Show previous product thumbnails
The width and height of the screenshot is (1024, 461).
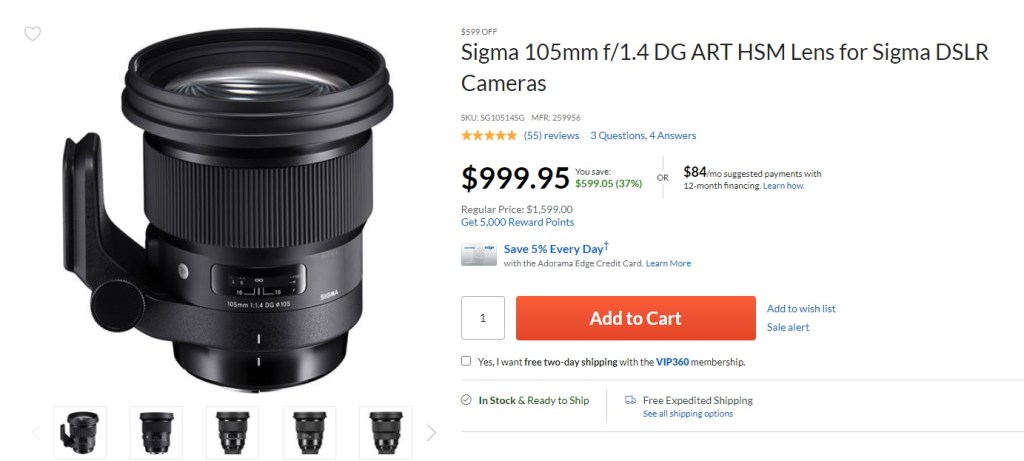click(x=37, y=433)
